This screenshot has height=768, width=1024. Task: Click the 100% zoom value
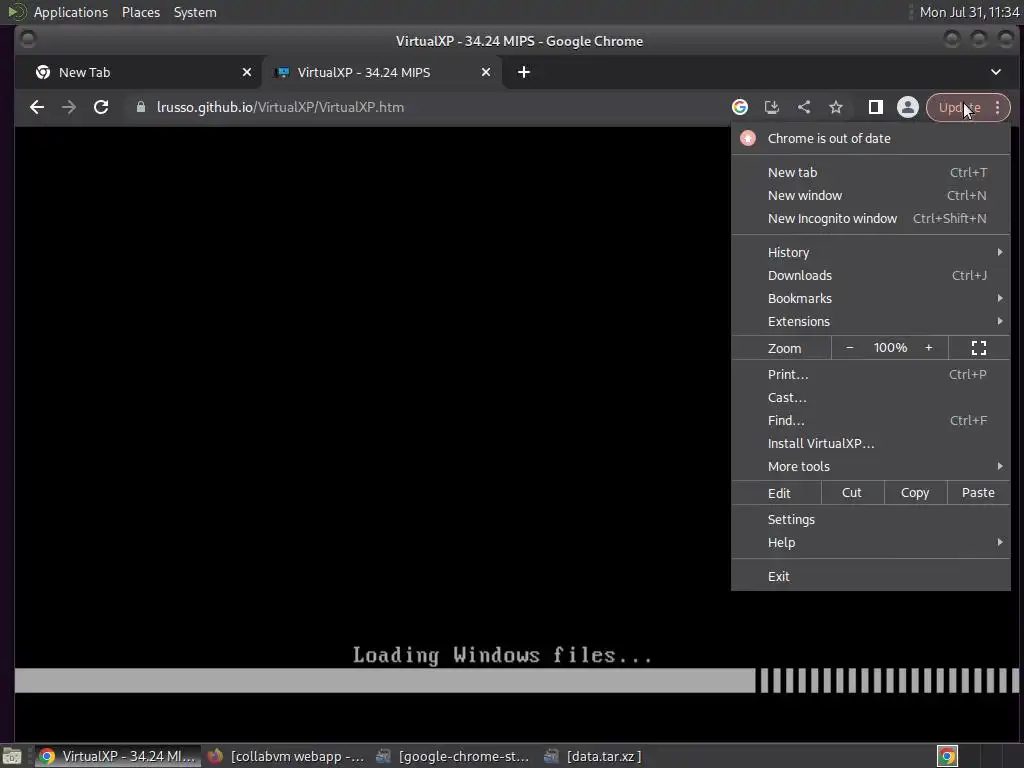890,348
